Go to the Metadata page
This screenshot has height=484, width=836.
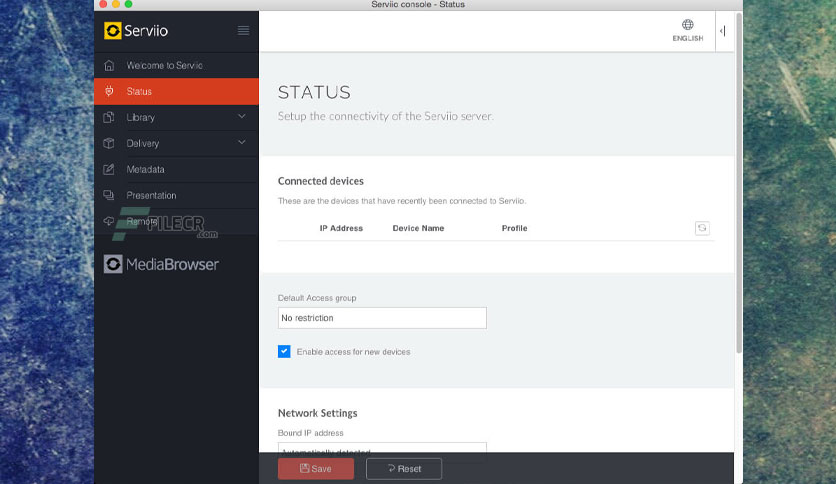(176, 169)
